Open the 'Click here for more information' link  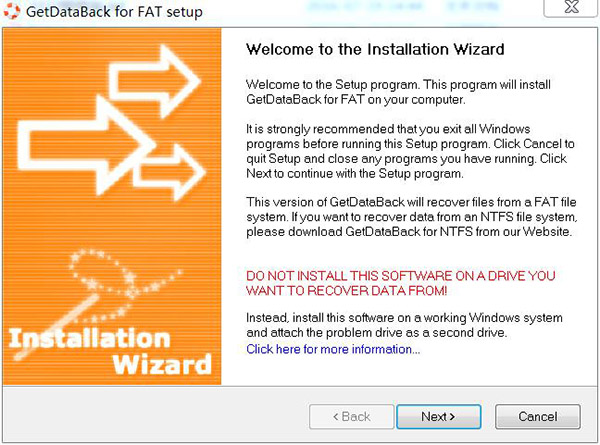[333, 349]
